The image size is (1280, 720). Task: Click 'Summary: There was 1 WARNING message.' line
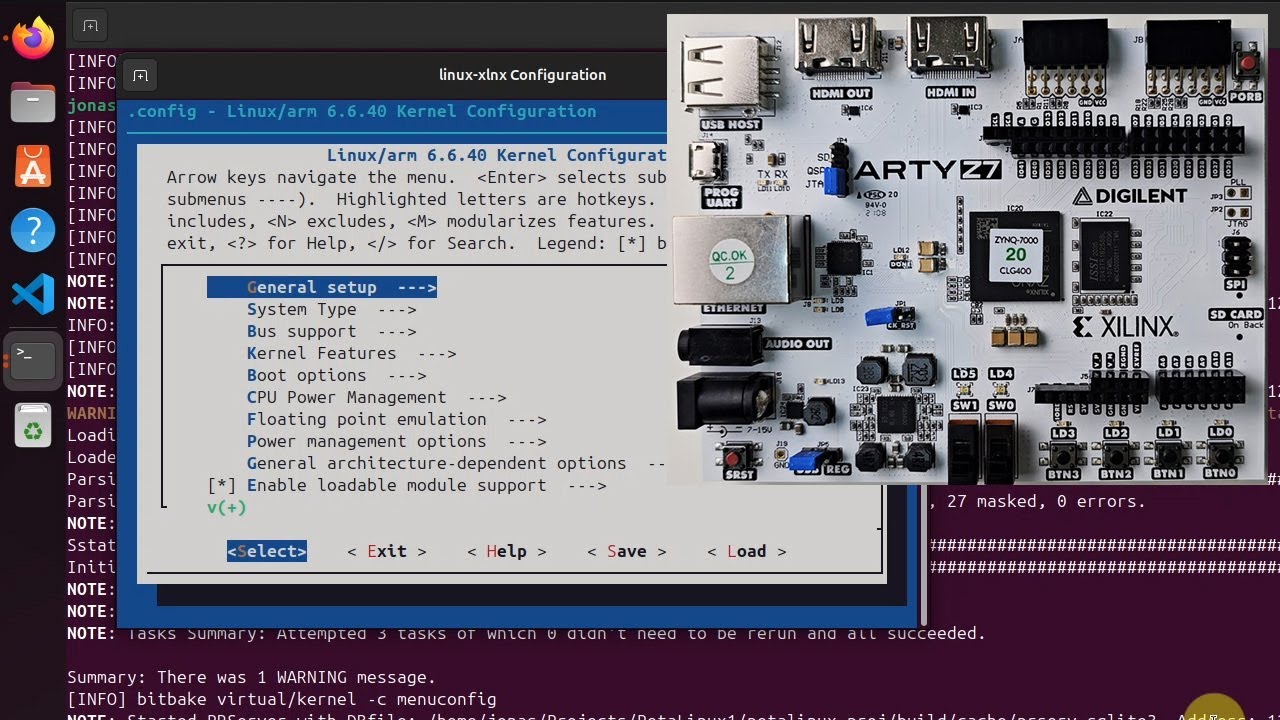point(251,677)
